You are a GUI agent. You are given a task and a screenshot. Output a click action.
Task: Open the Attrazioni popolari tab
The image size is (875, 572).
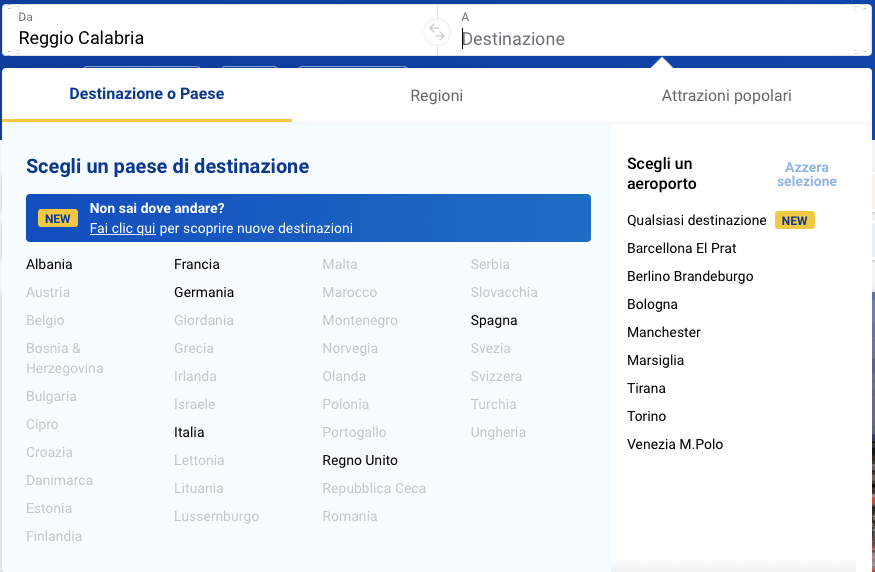click(726, 96)
